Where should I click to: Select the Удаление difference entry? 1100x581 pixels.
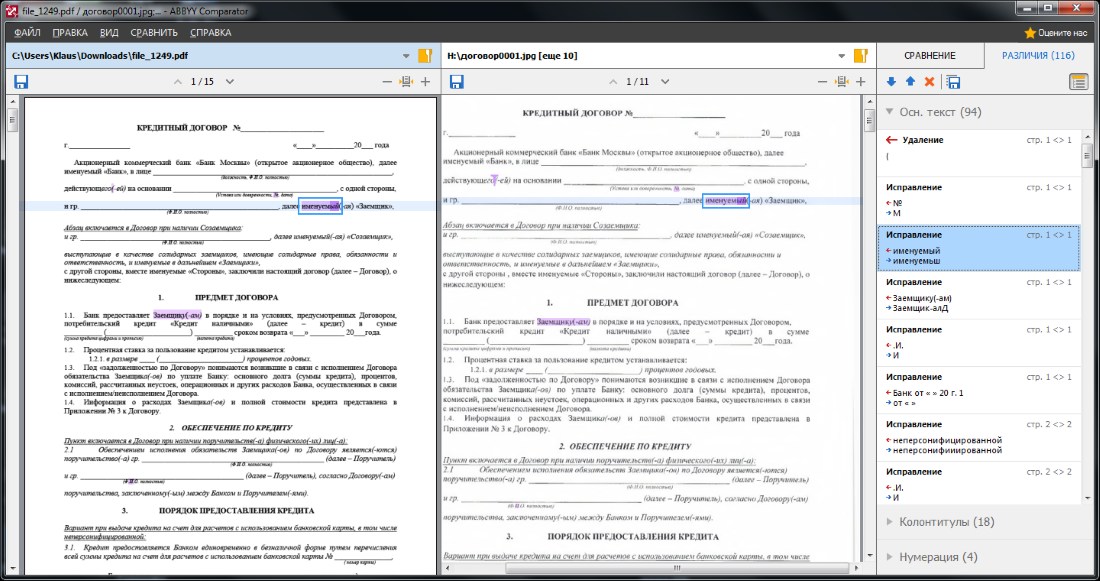pos(979,152)
